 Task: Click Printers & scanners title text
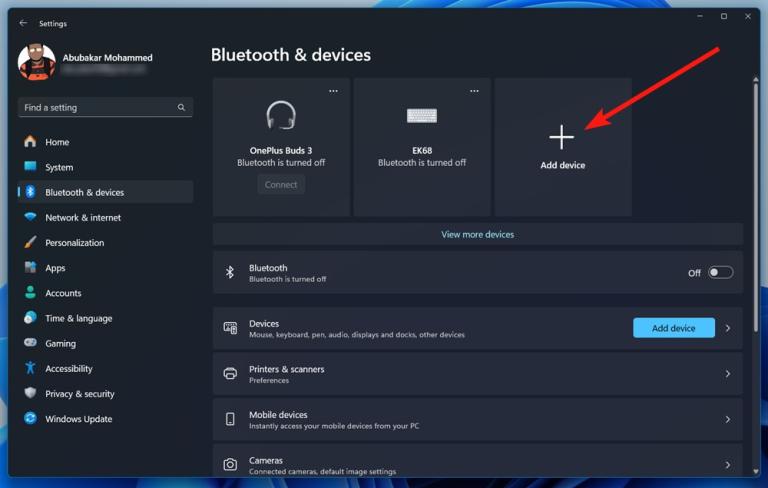287,369
